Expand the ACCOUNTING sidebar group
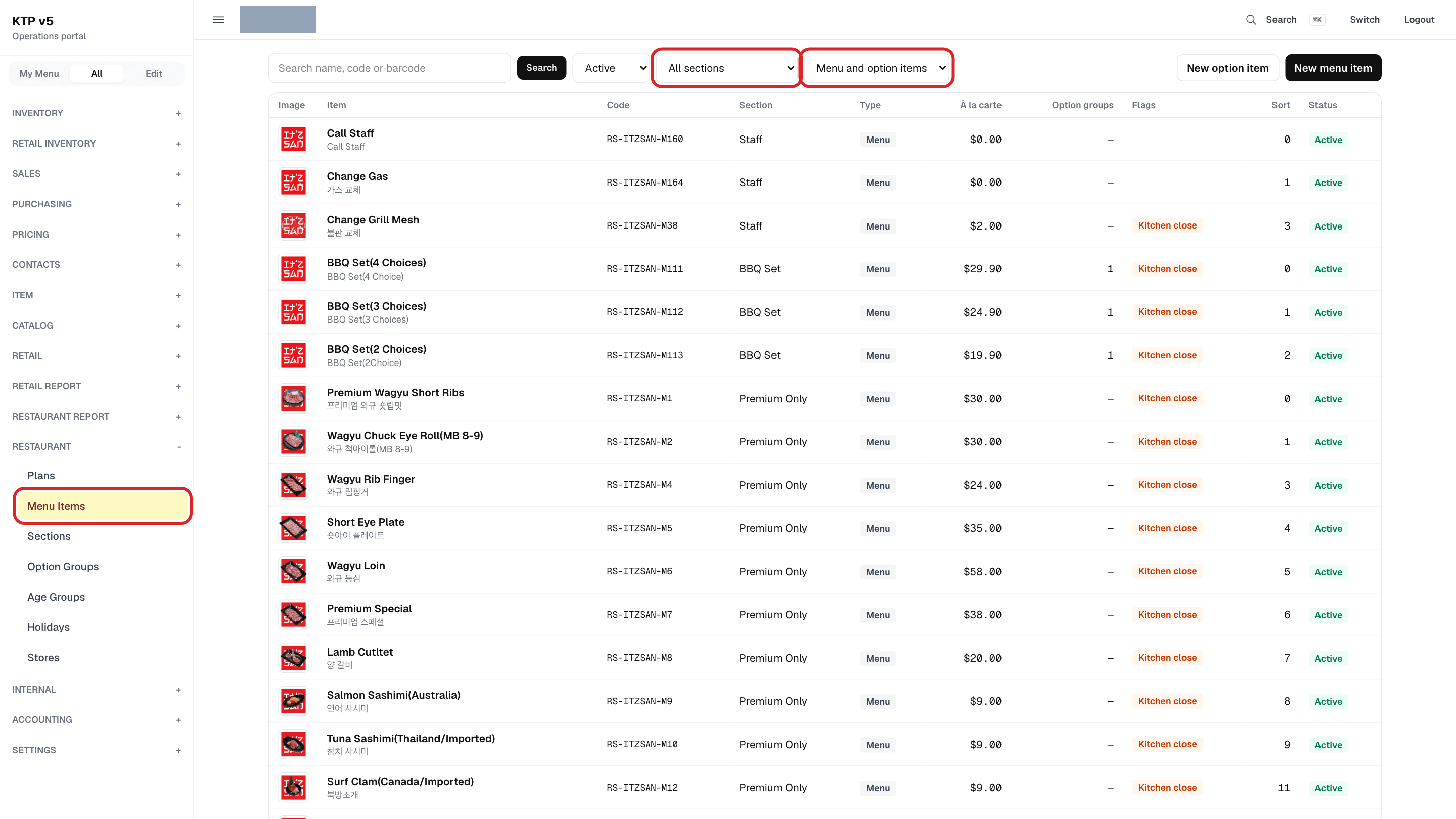The height and width of the screenshot is (819, 1456). click(97, 719)
